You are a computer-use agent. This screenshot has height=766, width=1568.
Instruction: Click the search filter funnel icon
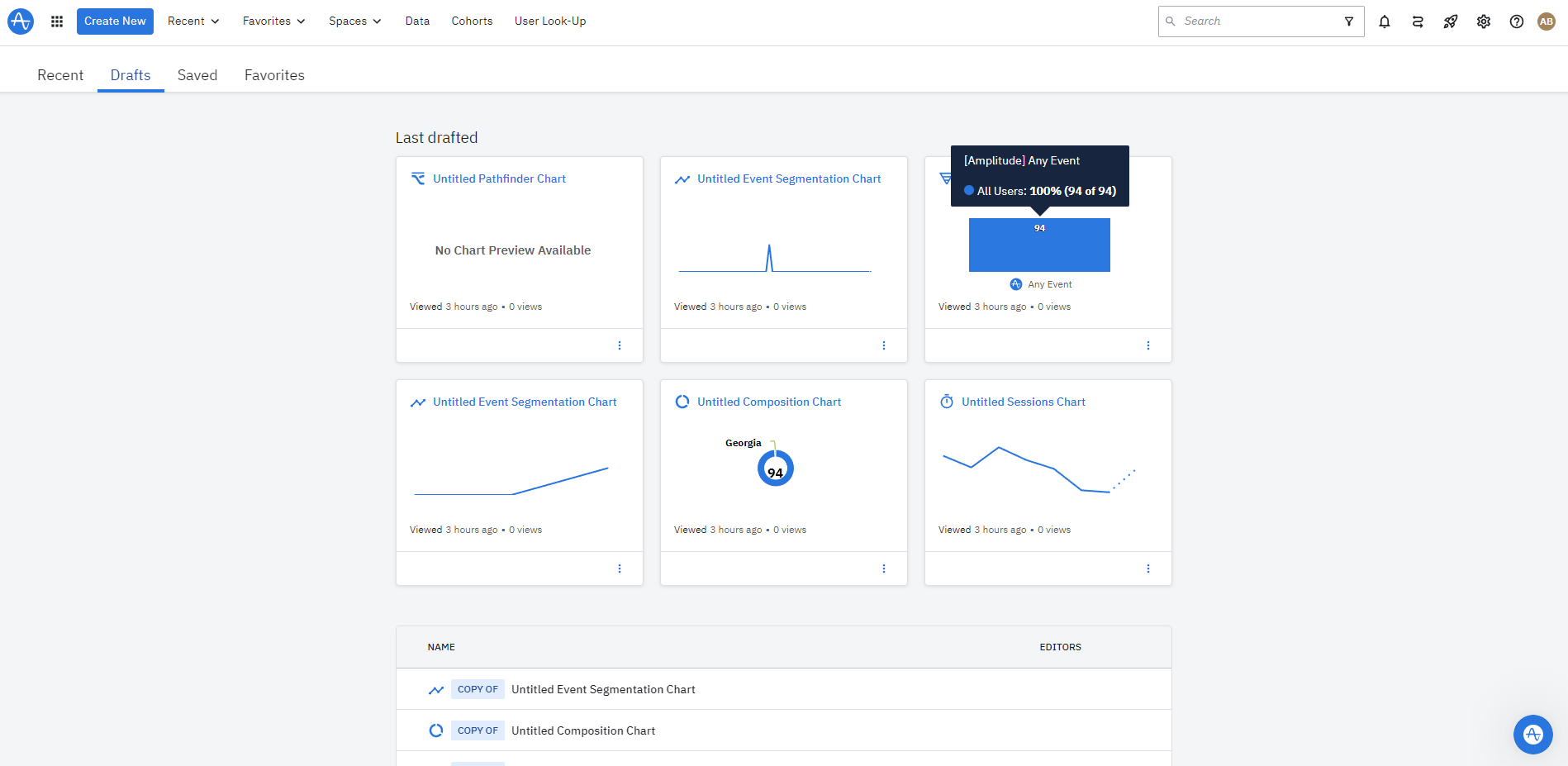tap(1349, 21)
